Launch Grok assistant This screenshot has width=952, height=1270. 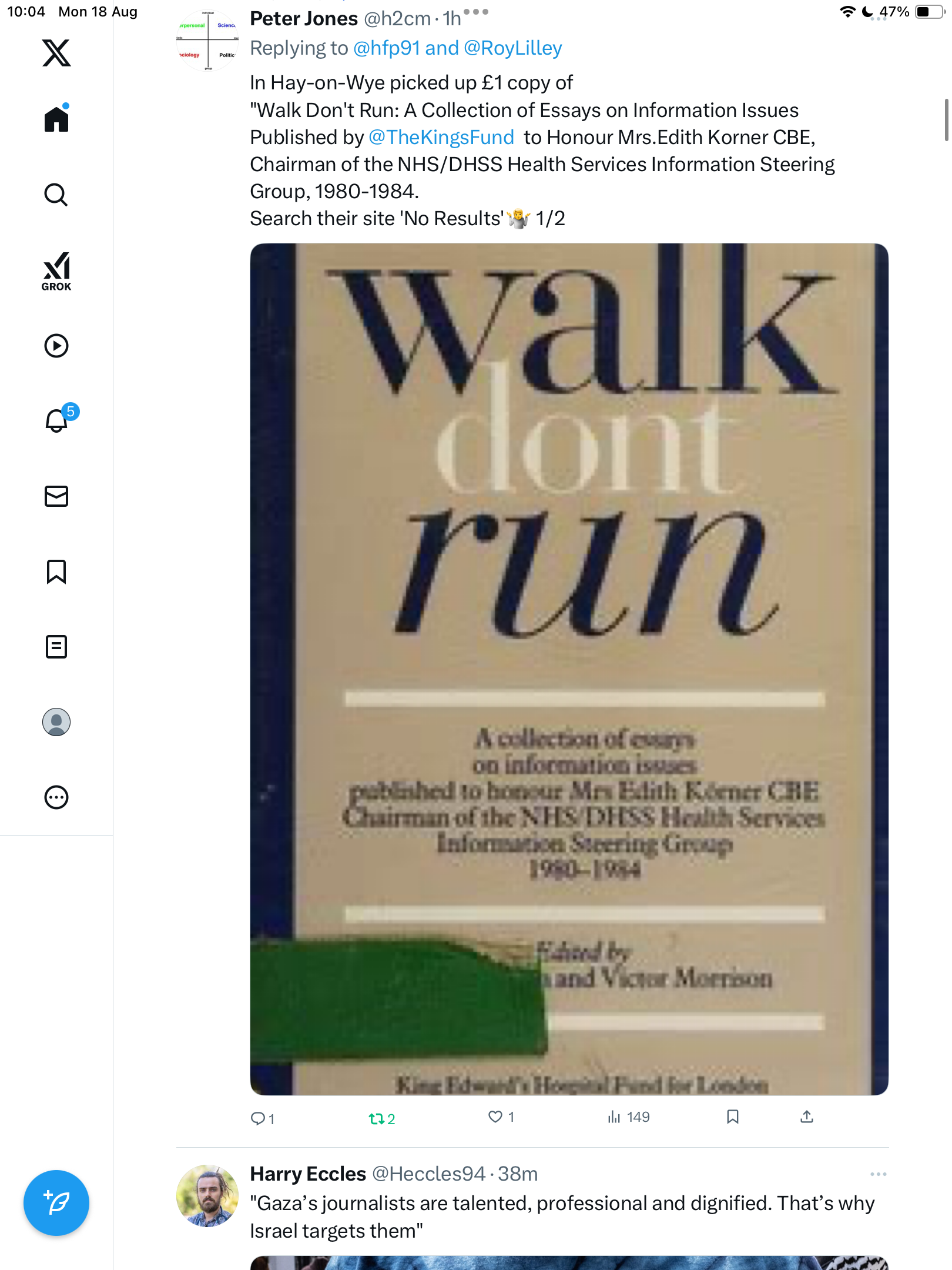(56, 272)
